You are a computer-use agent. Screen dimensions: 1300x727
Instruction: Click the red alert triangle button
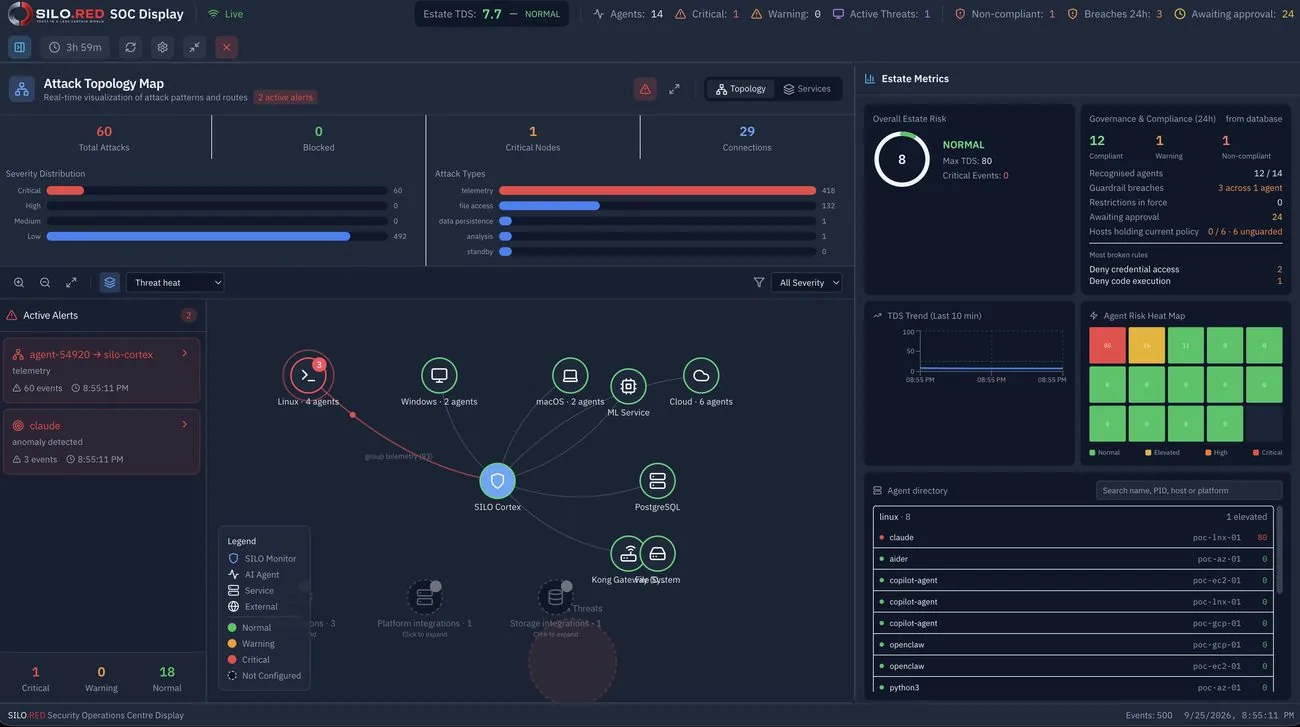pos(645,89)
